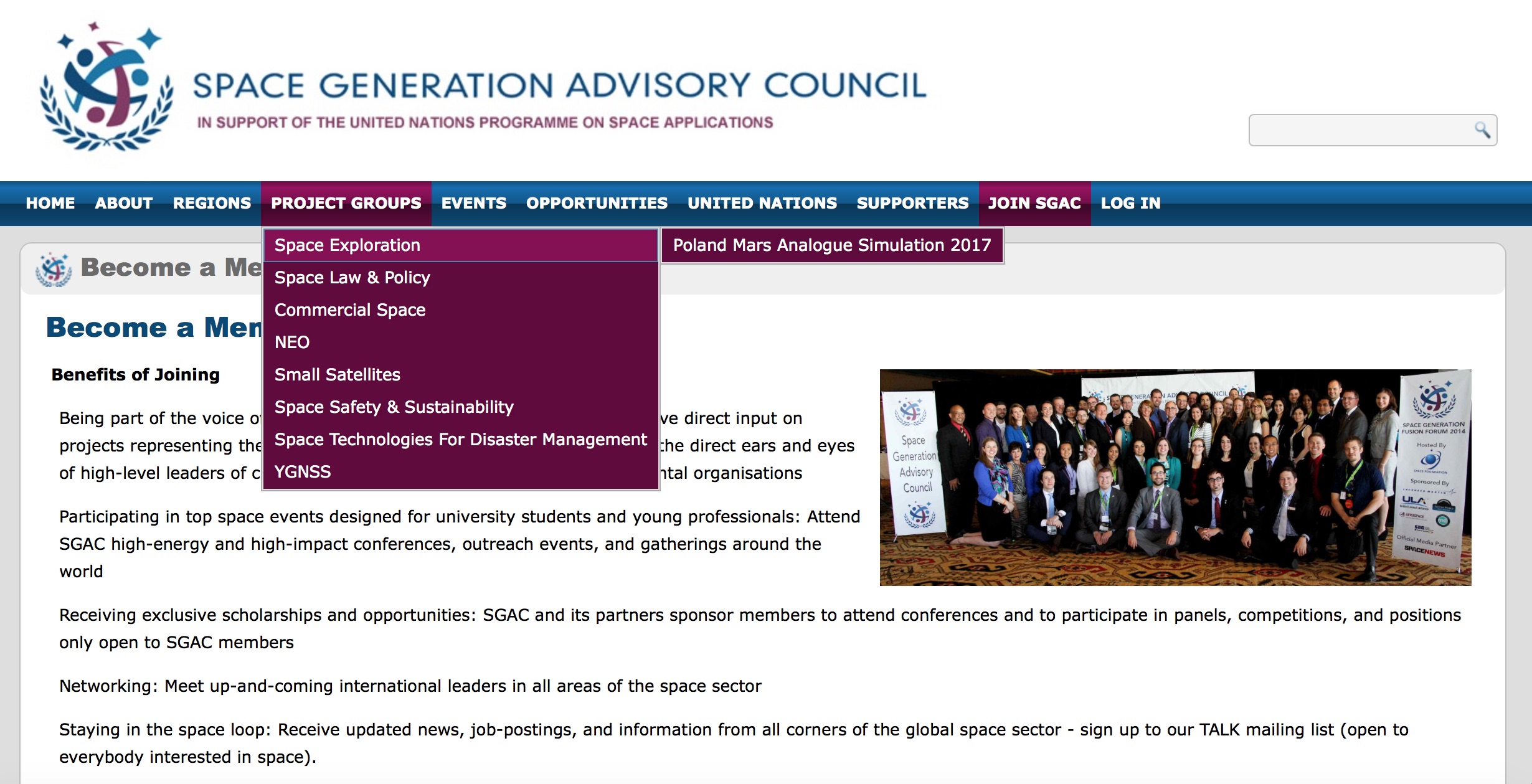Click the group photo thumbnail
Screen dimensions: 1532x784
[1175, 478]
